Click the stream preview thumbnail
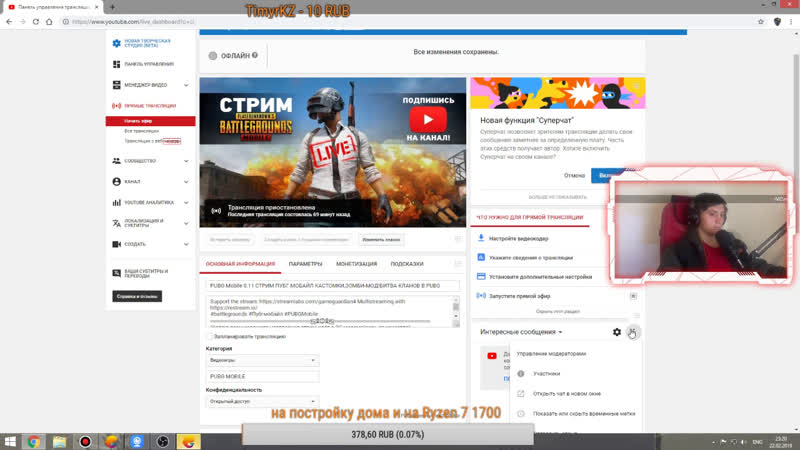The image size is (800, 450). [333, 152]
